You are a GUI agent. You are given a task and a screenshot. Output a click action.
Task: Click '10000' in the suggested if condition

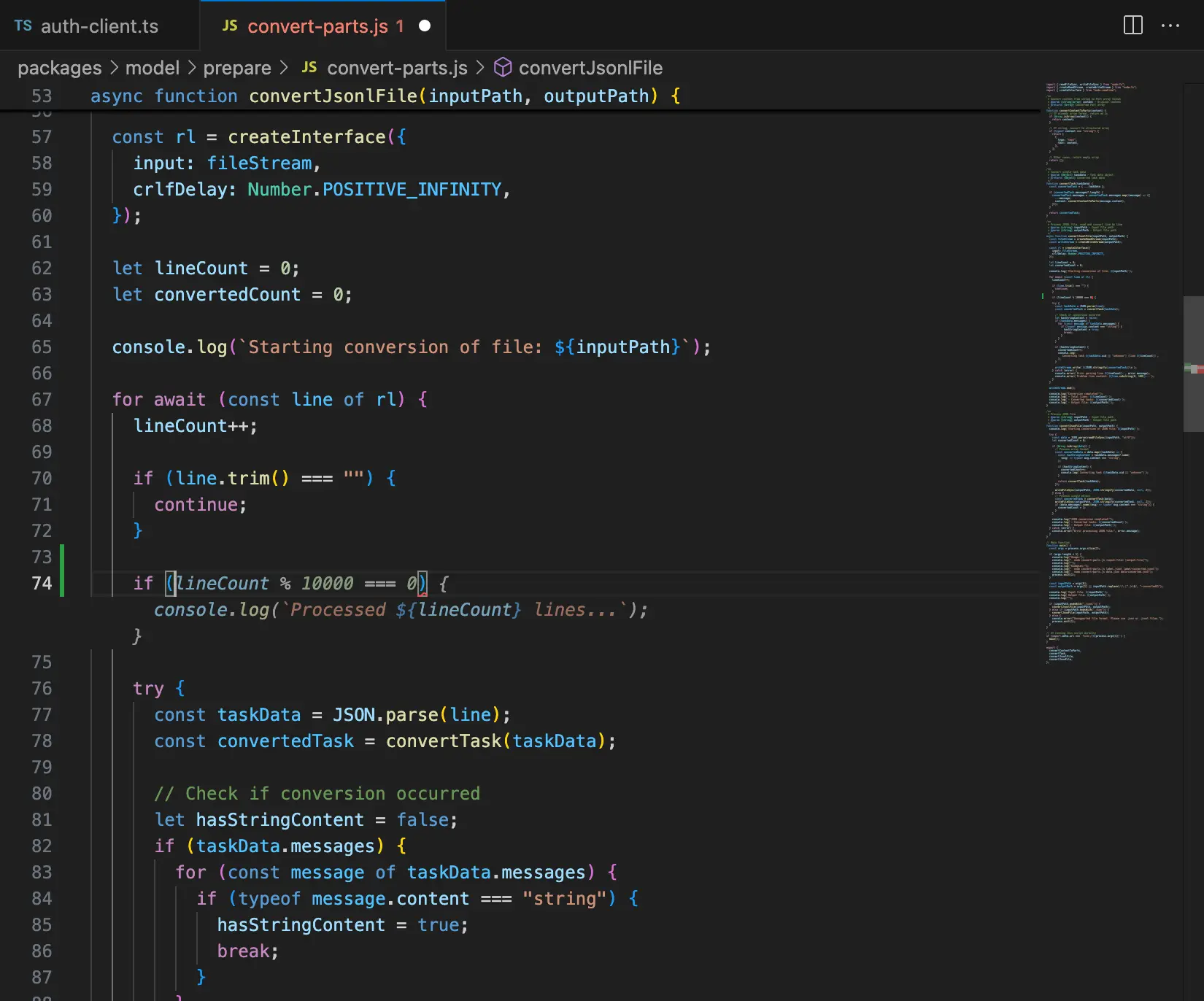328,584
